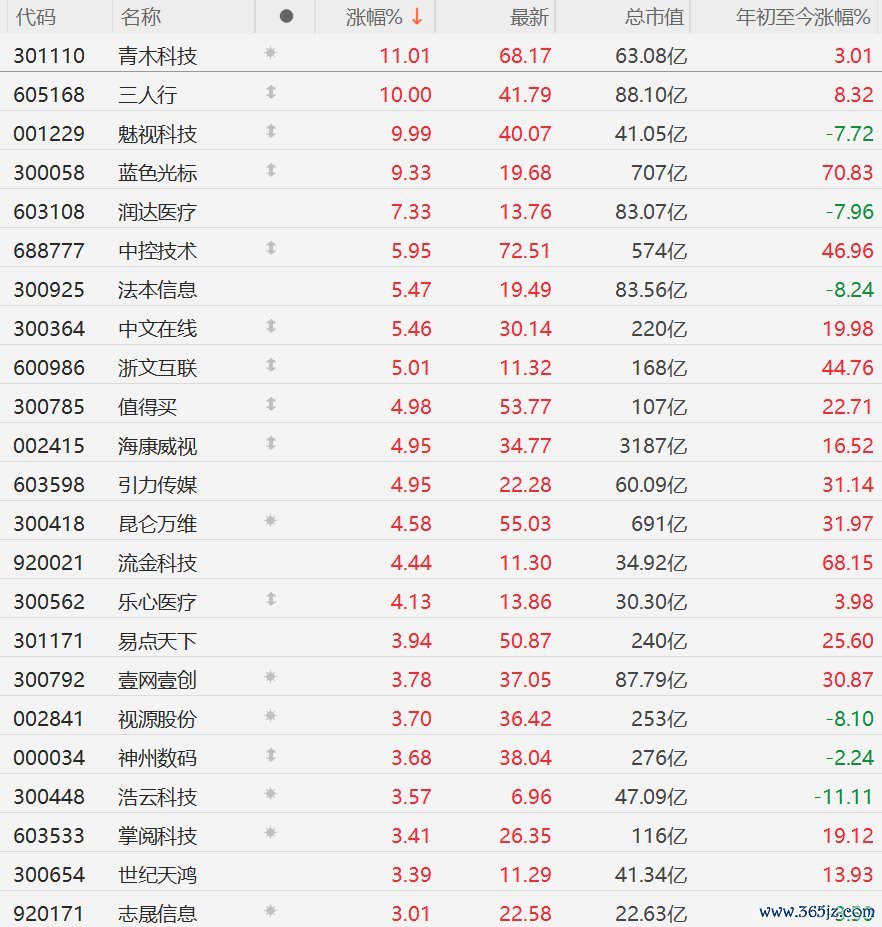Screen dimensions: 882x927
Task: Click the star-burst marker in the 壹网壹创 row
Action: click(270, 678)
